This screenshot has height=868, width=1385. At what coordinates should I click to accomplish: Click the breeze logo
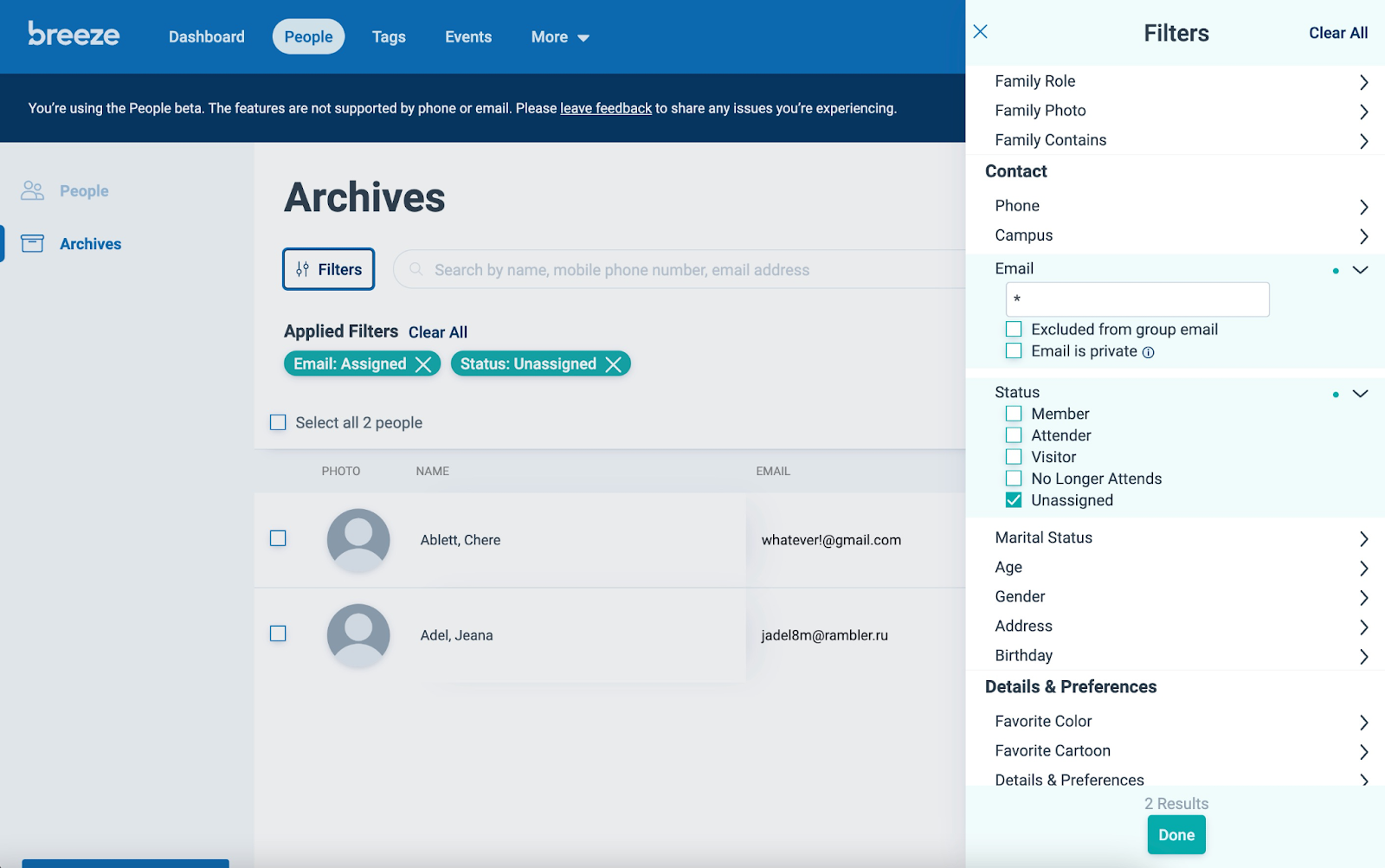point(74,34)
